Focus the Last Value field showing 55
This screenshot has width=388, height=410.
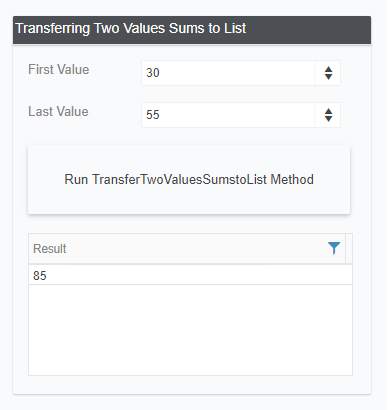coord(228,115)
